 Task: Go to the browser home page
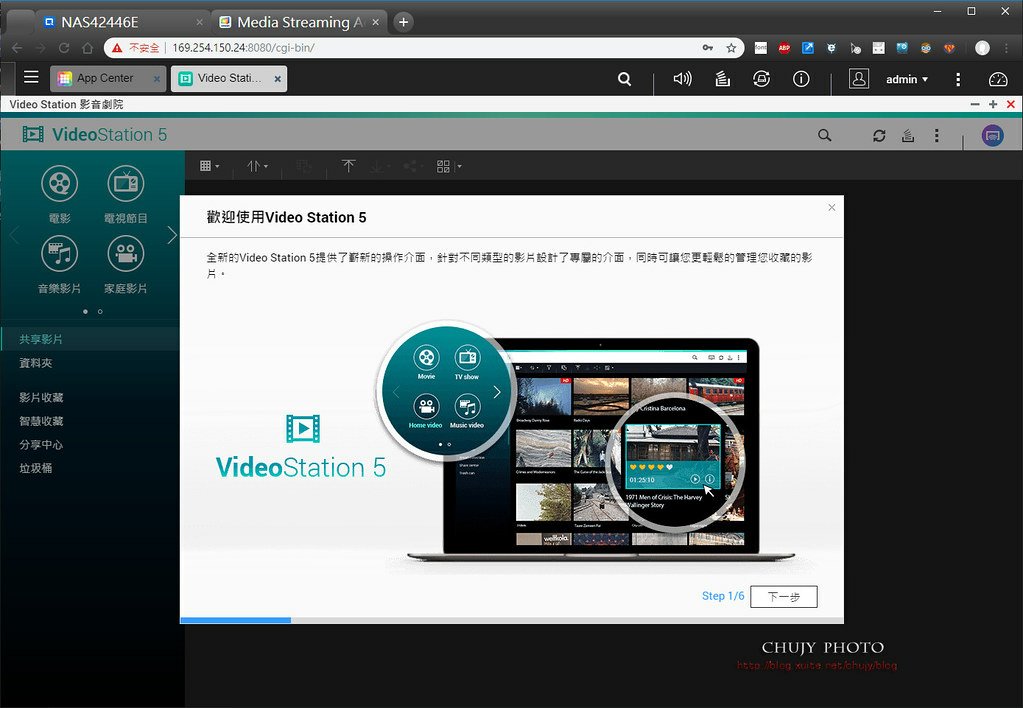click(87, 48)
